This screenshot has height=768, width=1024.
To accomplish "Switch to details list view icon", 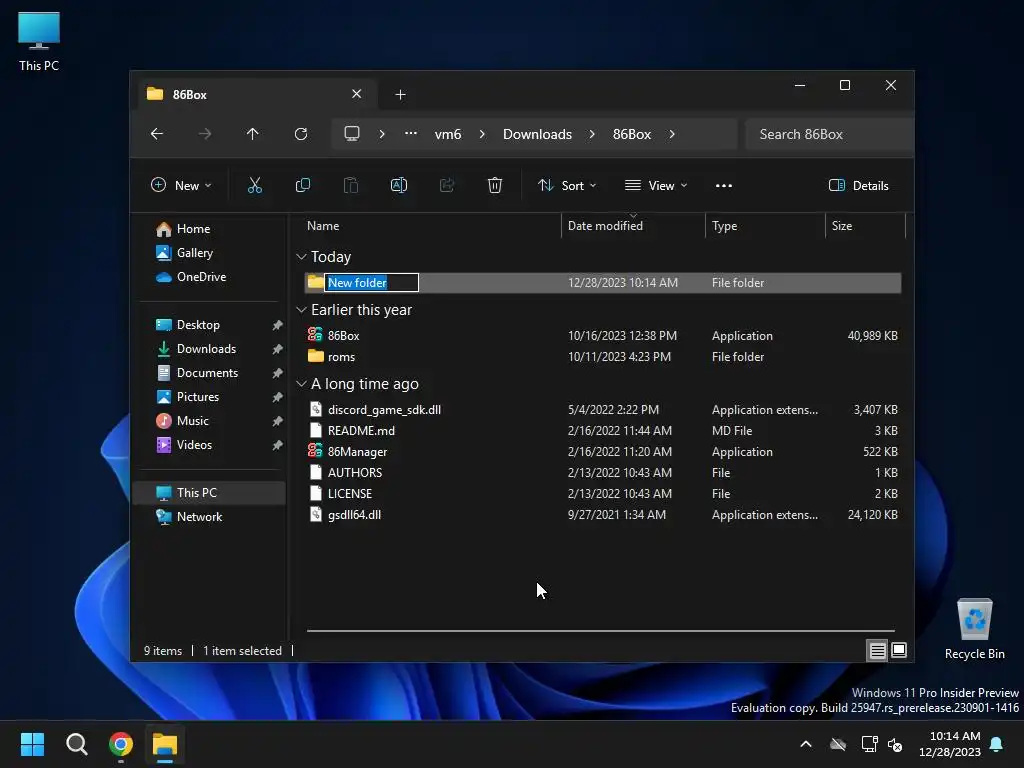I will click(877, 650).
